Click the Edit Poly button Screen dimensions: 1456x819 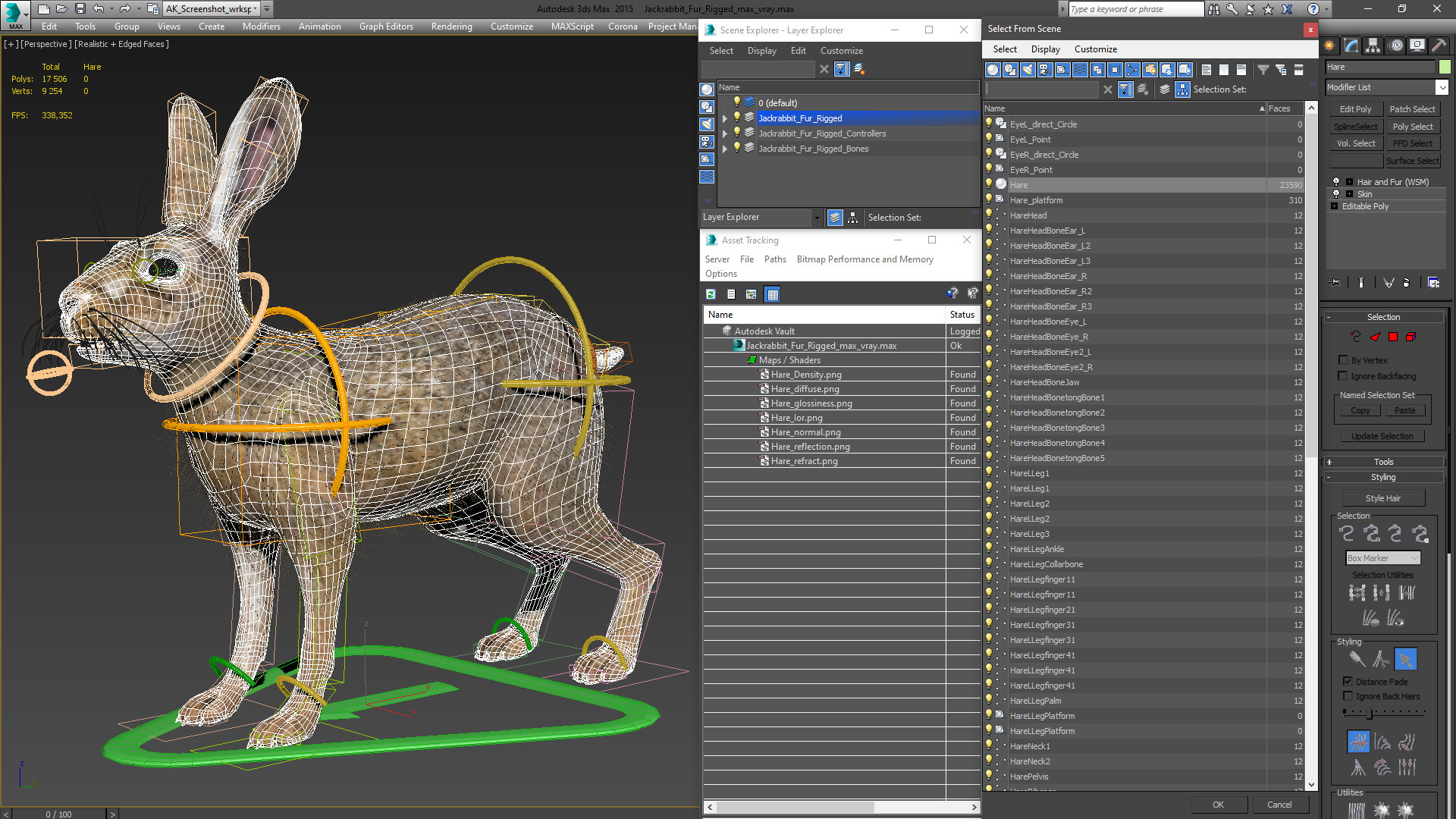point(1355,109)
